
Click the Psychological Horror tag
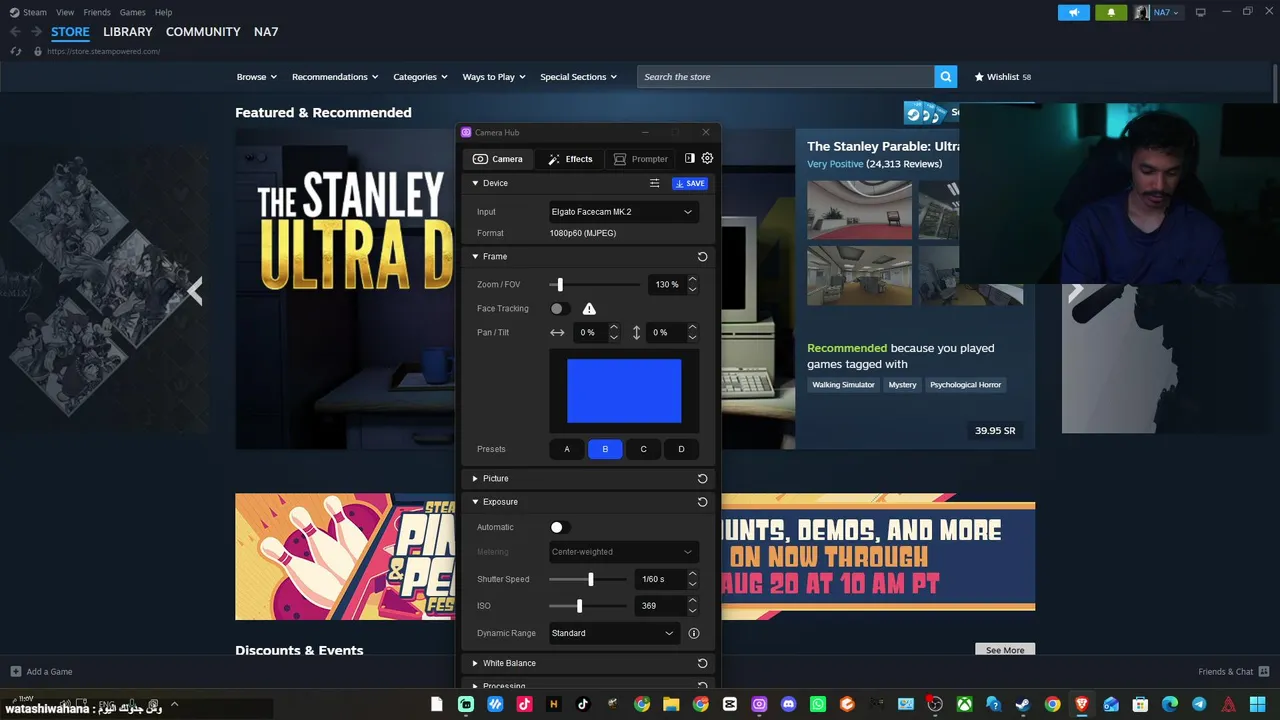(965, 385)
